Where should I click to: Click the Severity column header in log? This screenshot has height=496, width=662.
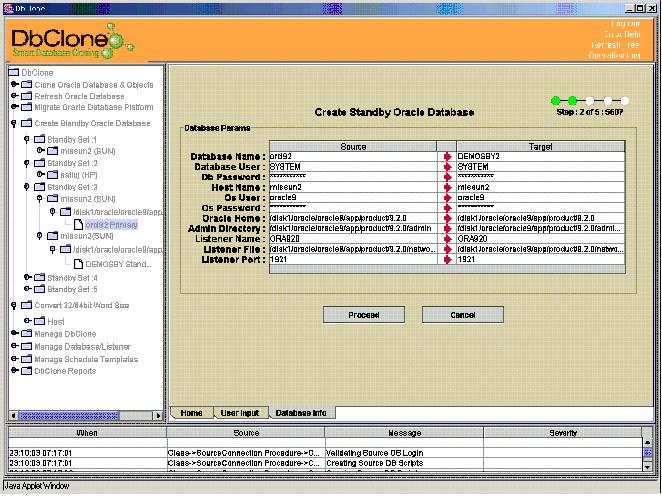click(563, 433)
